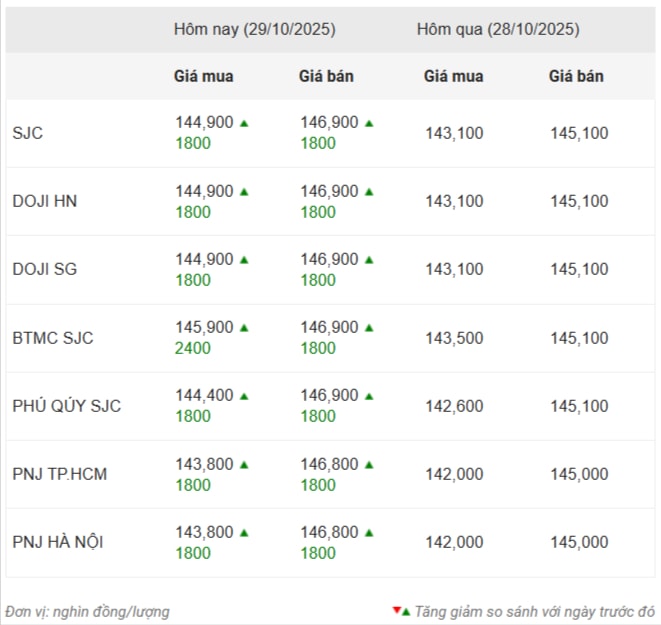661x625 pixels.
Task: Click PNJ TP.HCM yesterday sell price 145,000
Action: pyautogui.click(x=580, y=475)
